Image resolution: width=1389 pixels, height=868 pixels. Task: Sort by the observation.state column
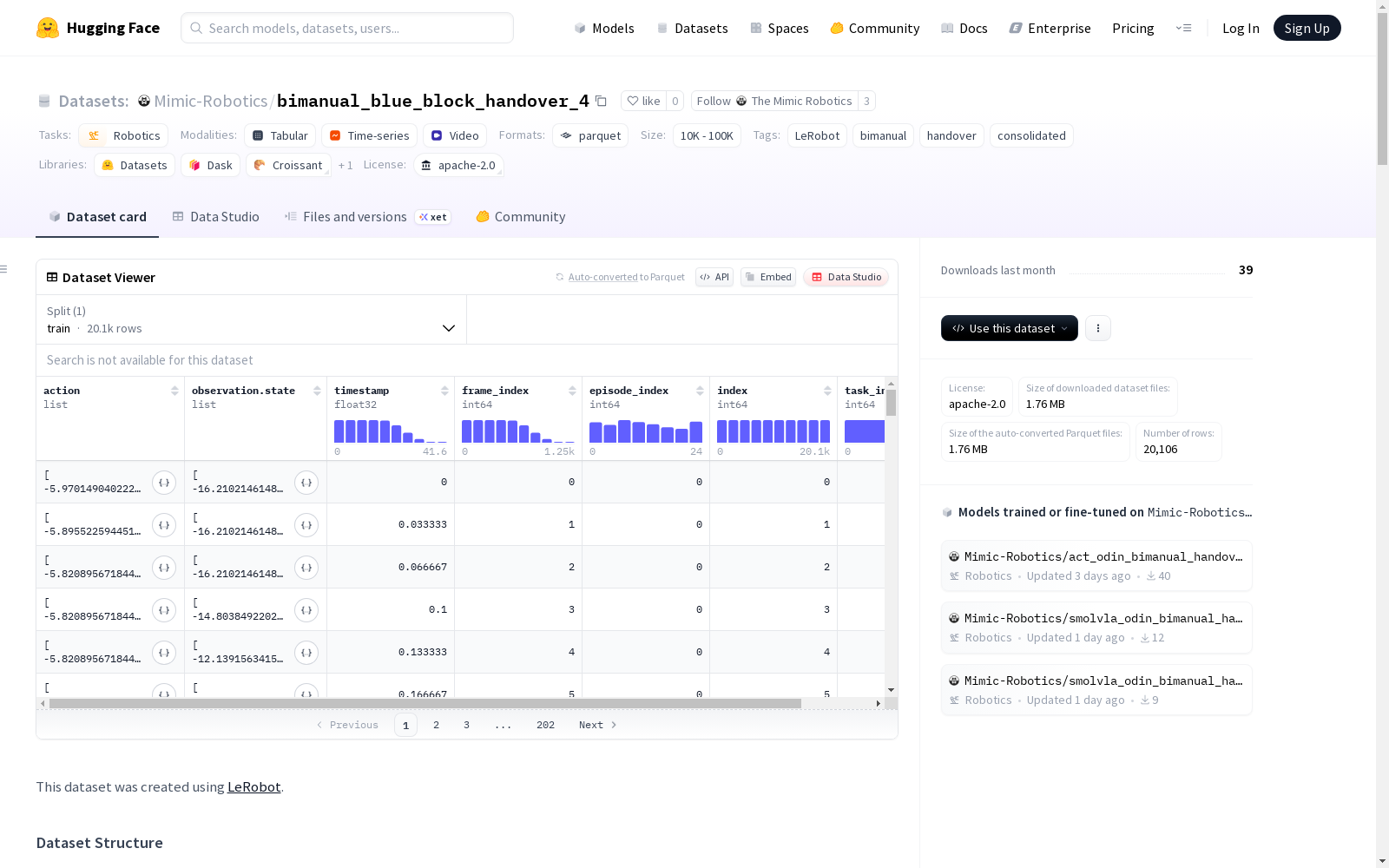coord(317,391)
